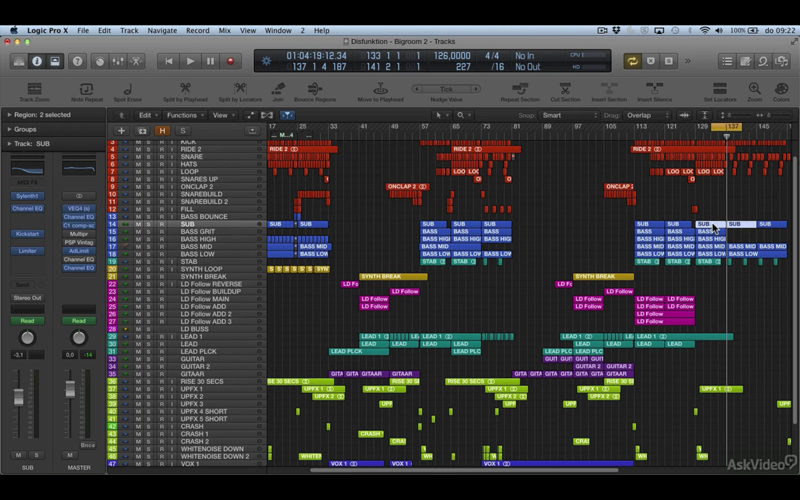800x500 pixels.
Task: Click the Repeat Section tool
Action: (520, 92)
